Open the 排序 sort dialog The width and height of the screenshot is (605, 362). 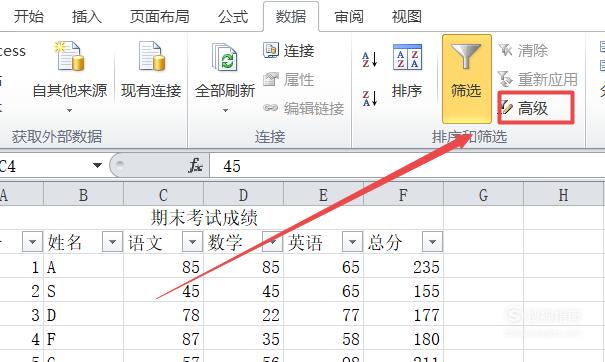pos(407,71)
